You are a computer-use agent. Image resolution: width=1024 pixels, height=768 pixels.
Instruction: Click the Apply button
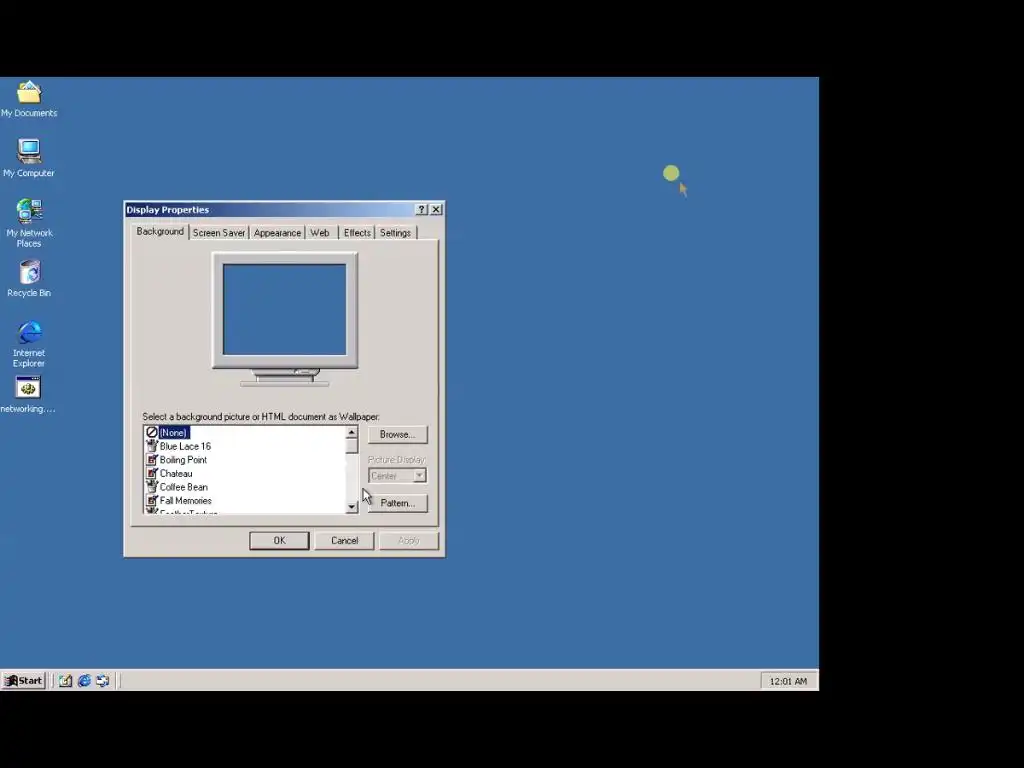(409, 541)
